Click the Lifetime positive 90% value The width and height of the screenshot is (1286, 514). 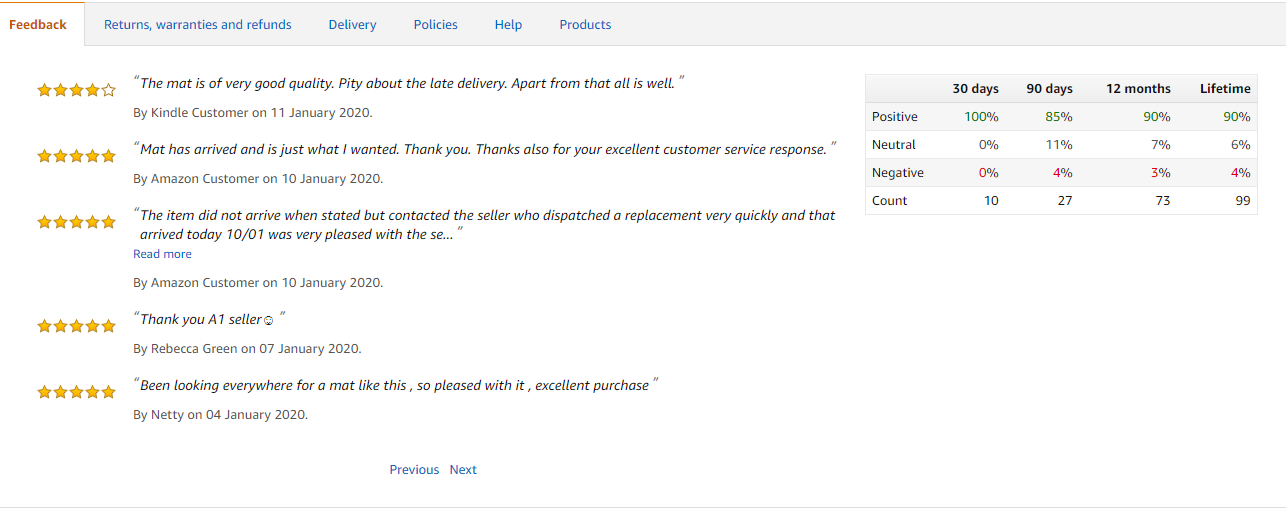pos(1238,117)
